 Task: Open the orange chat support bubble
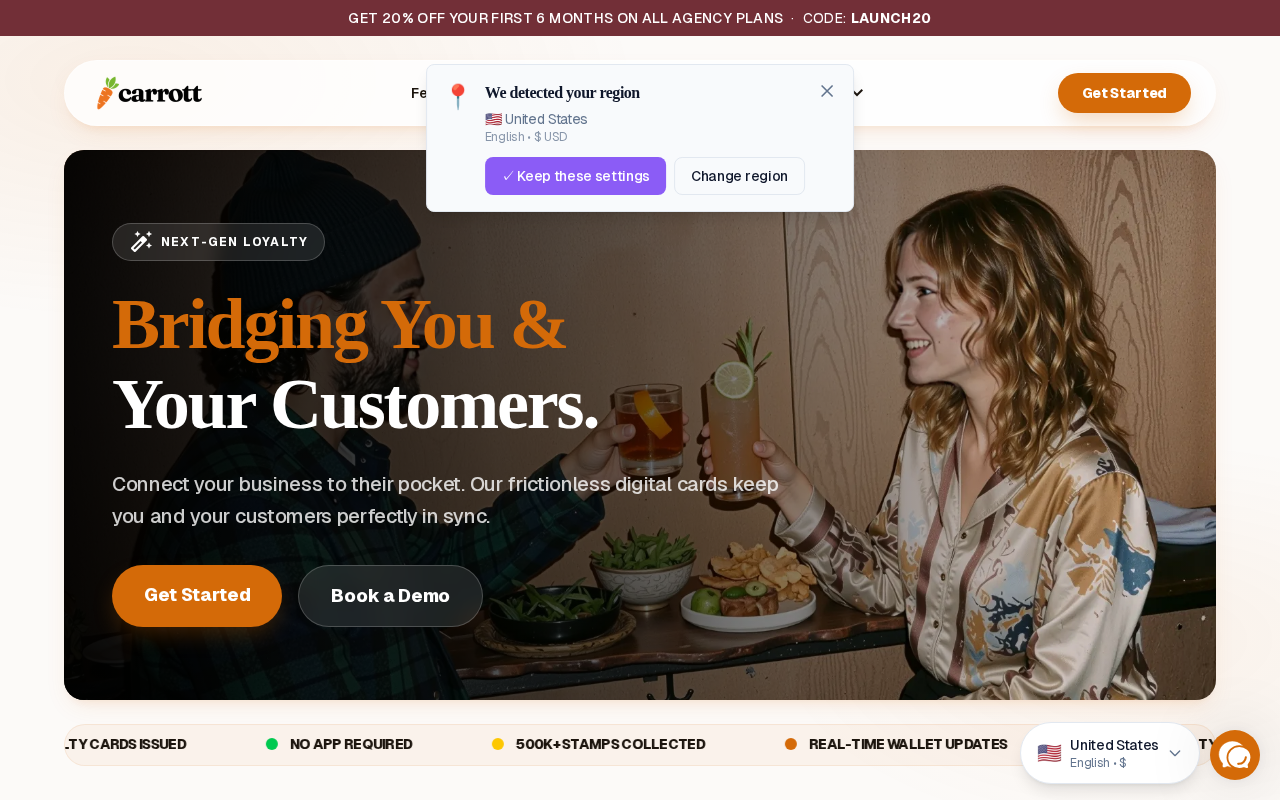1235,755
